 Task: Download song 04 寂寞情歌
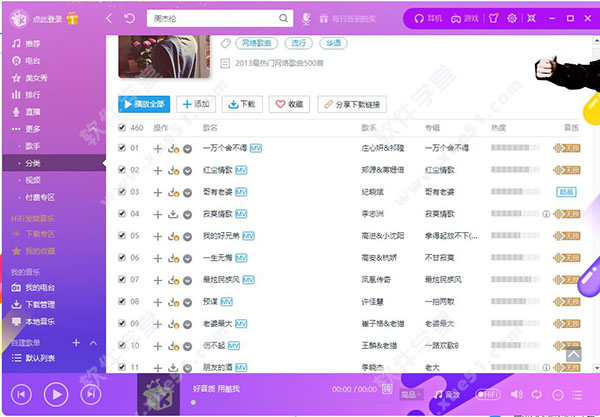173,214
